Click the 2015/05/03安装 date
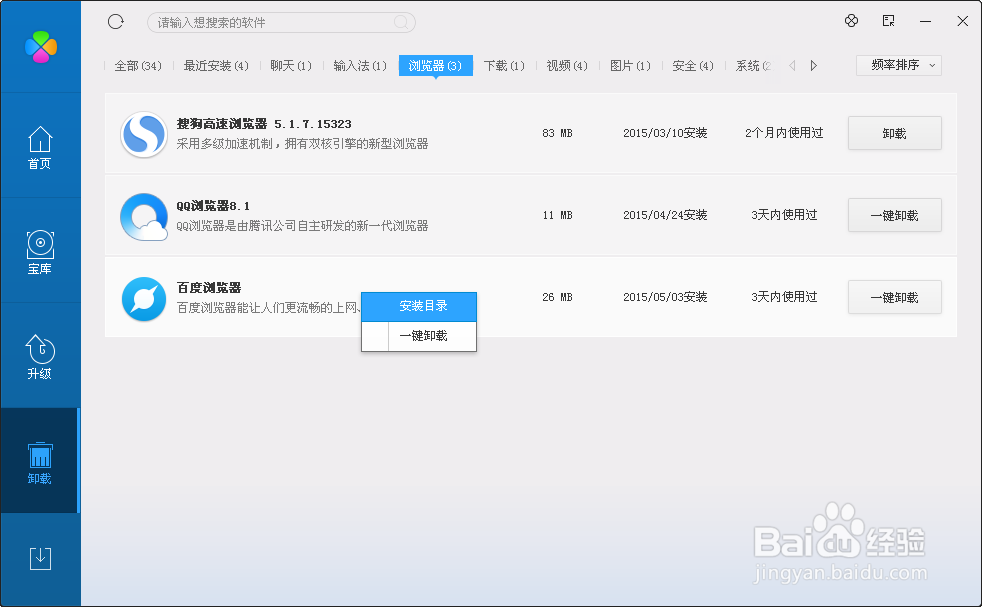This screenshot has width=982, height=607. (665, 297)
